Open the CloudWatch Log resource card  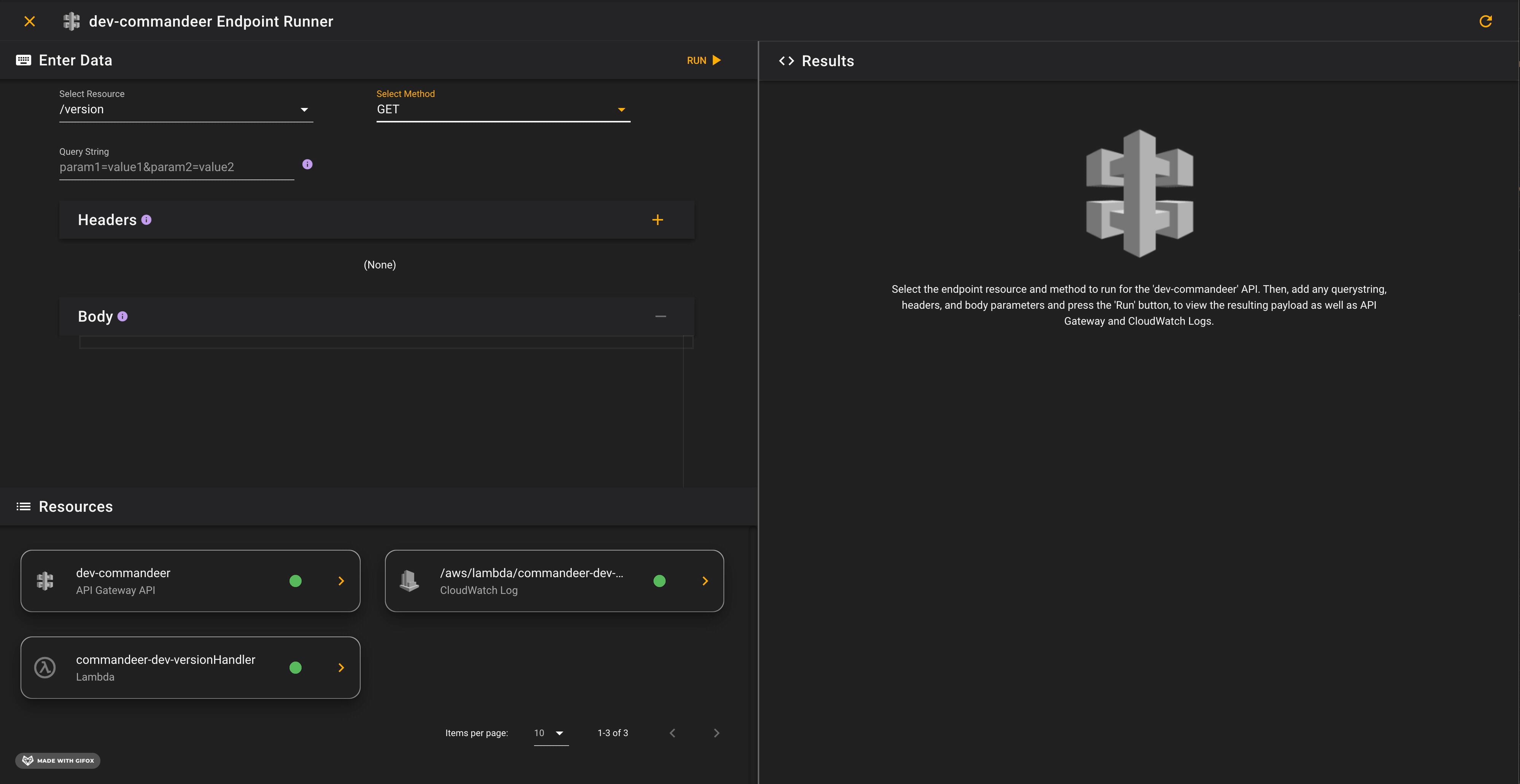[554, 581]
